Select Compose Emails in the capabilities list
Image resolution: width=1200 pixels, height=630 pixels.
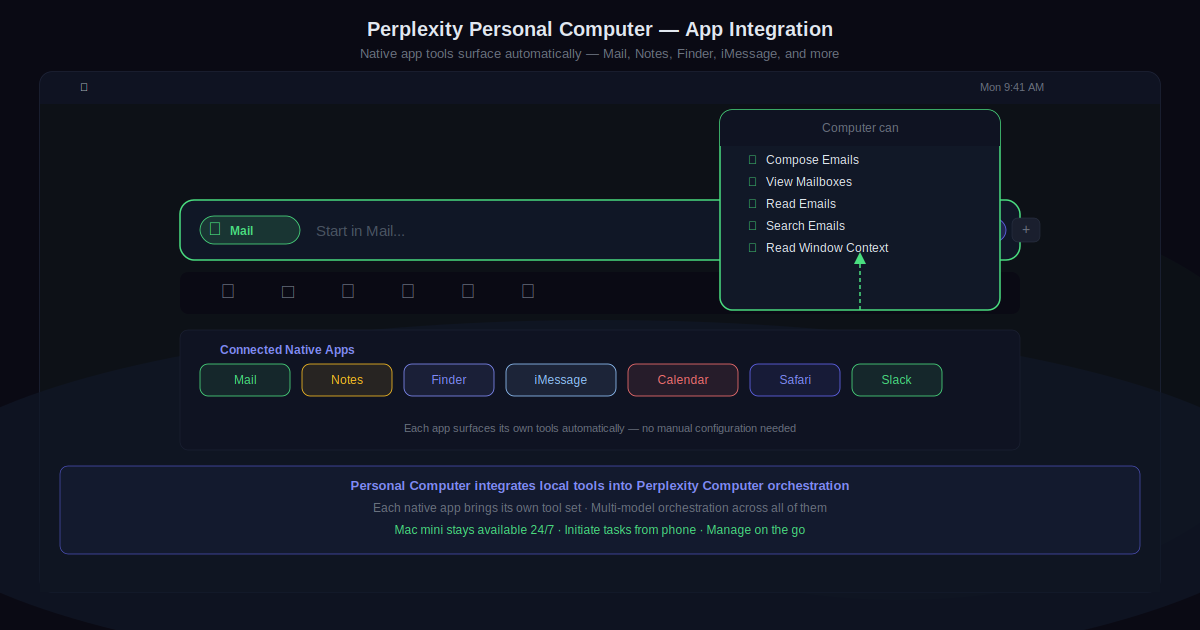tap(812, 160)
